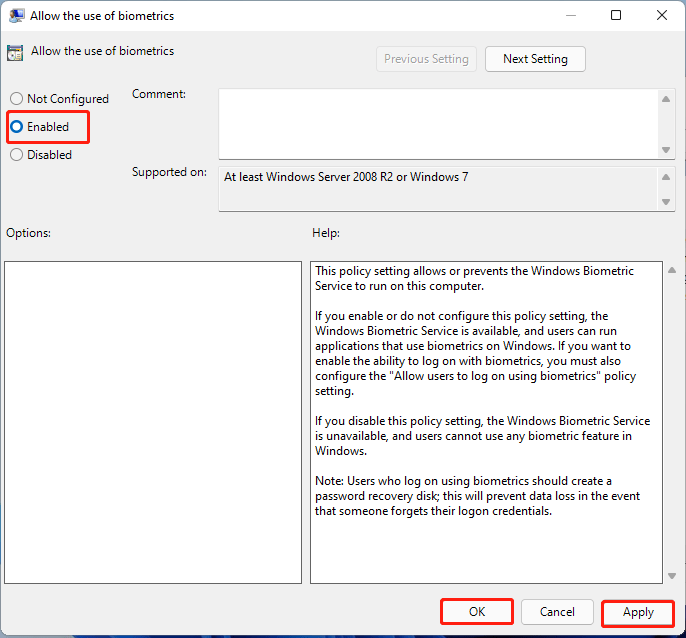Click the Apply button
Image resolution: width=686 pixels, height=638 pixels.
(x=638, y=612)
